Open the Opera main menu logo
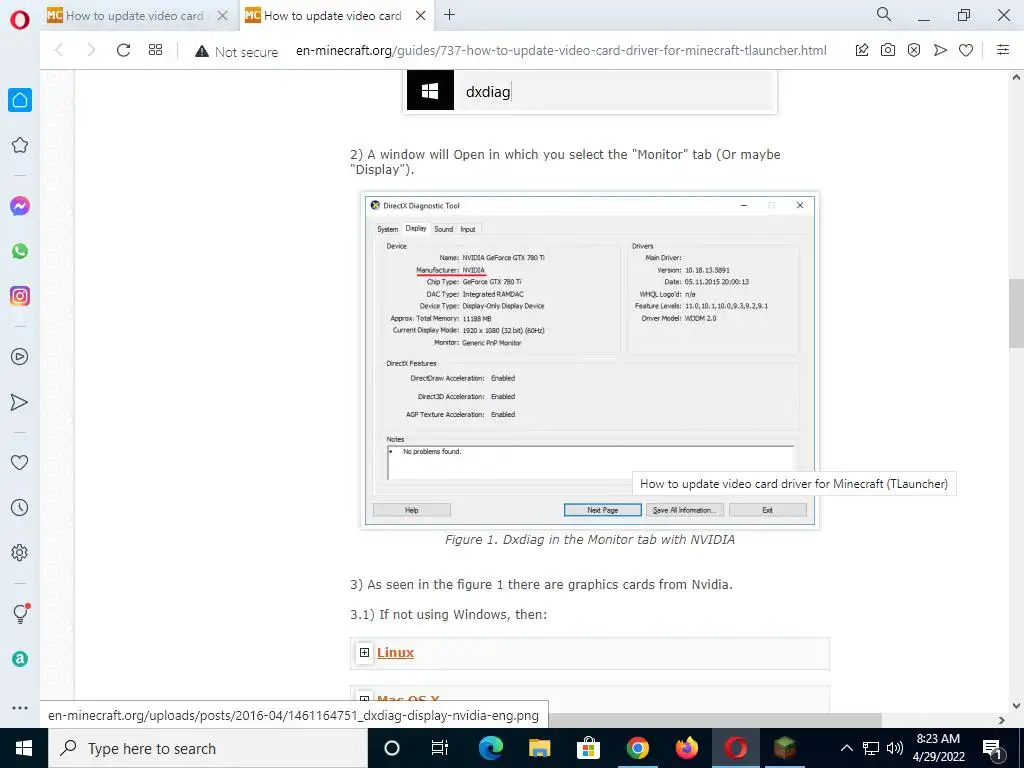 20,20
